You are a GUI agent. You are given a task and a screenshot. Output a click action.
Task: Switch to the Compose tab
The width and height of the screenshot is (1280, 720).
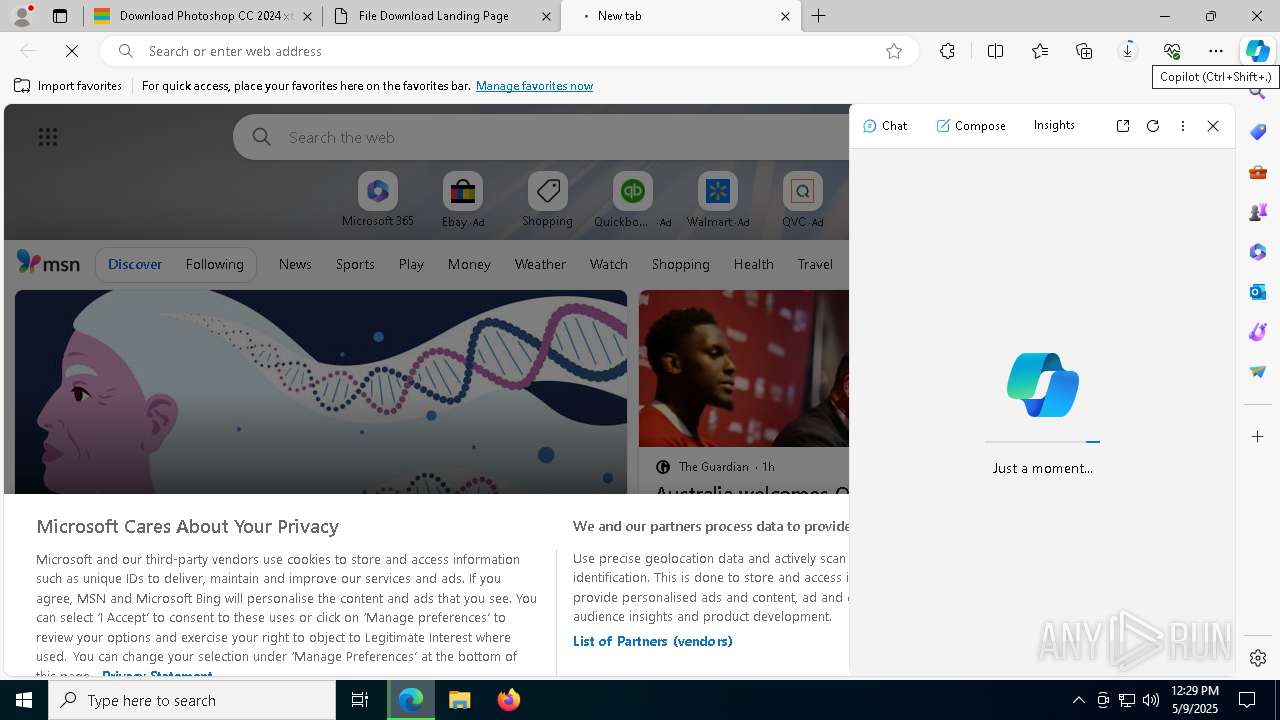971,126
